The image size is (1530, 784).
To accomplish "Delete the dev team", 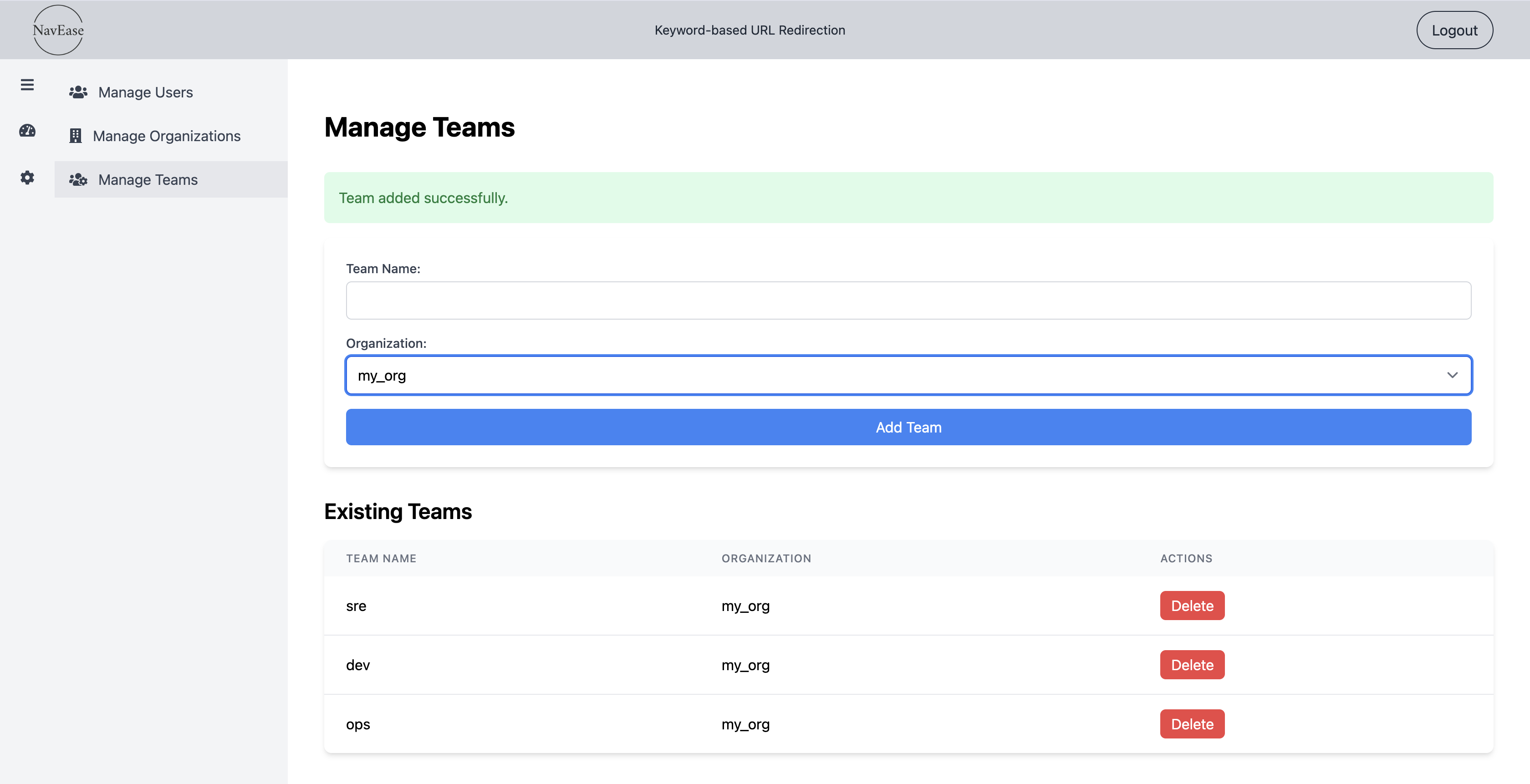I will click(x=1192, y=665).
